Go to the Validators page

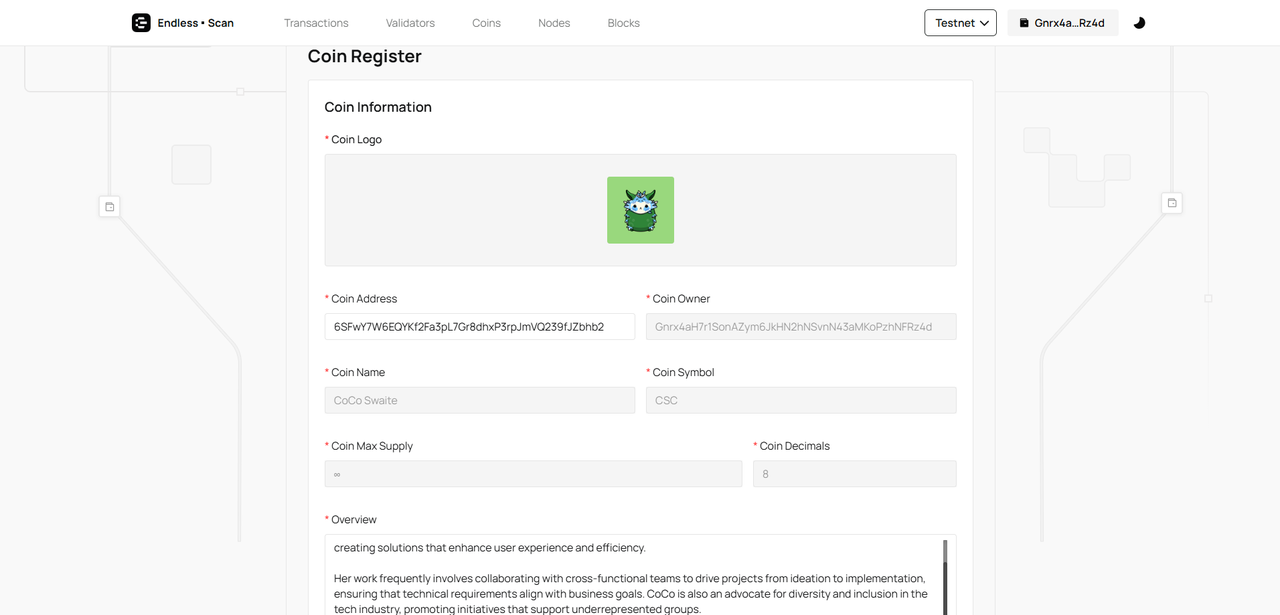[x=410, y=23]
